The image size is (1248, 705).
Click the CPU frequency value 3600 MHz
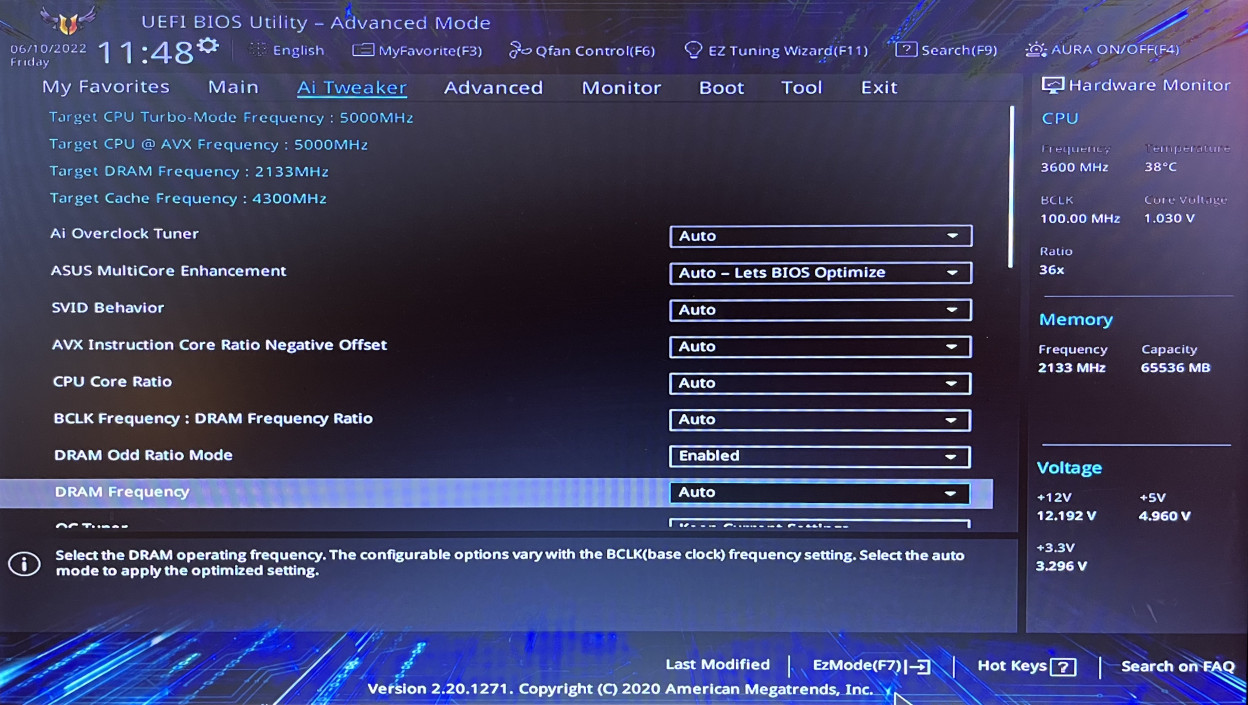(x=1074, y=167)
